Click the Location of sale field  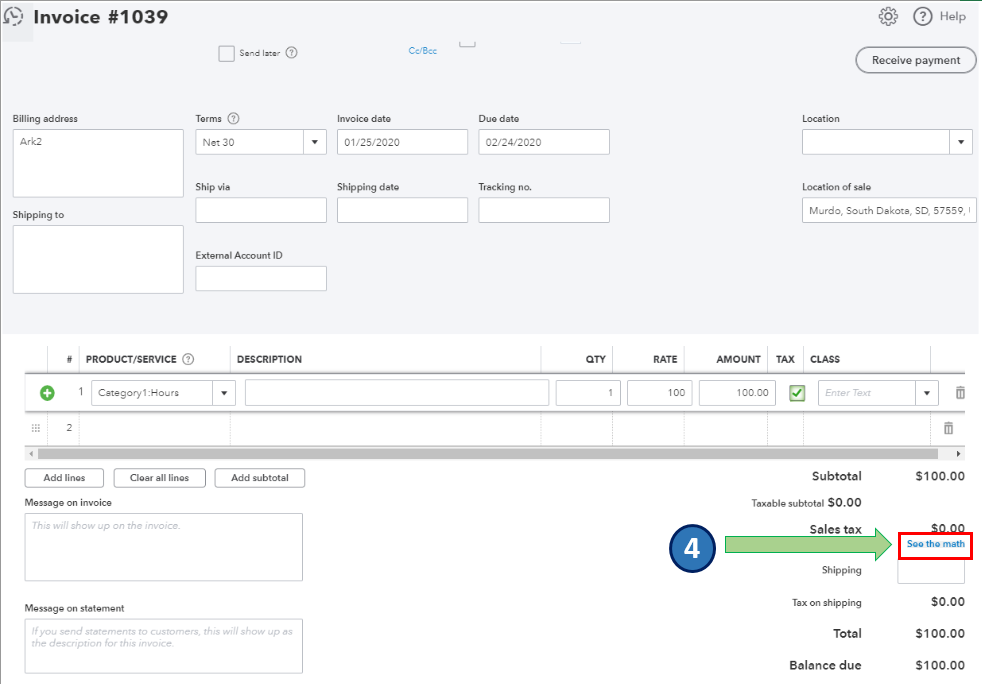tap(889, 210)
